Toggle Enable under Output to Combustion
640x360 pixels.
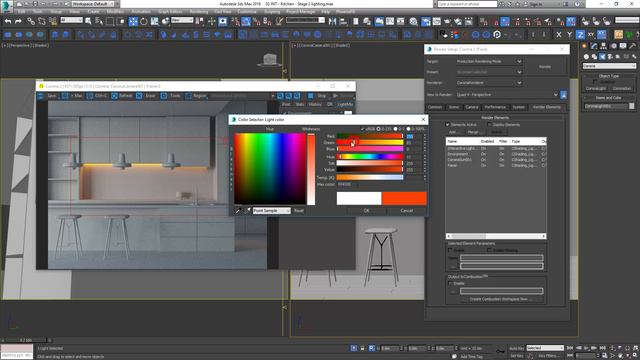tap(450, 283)
